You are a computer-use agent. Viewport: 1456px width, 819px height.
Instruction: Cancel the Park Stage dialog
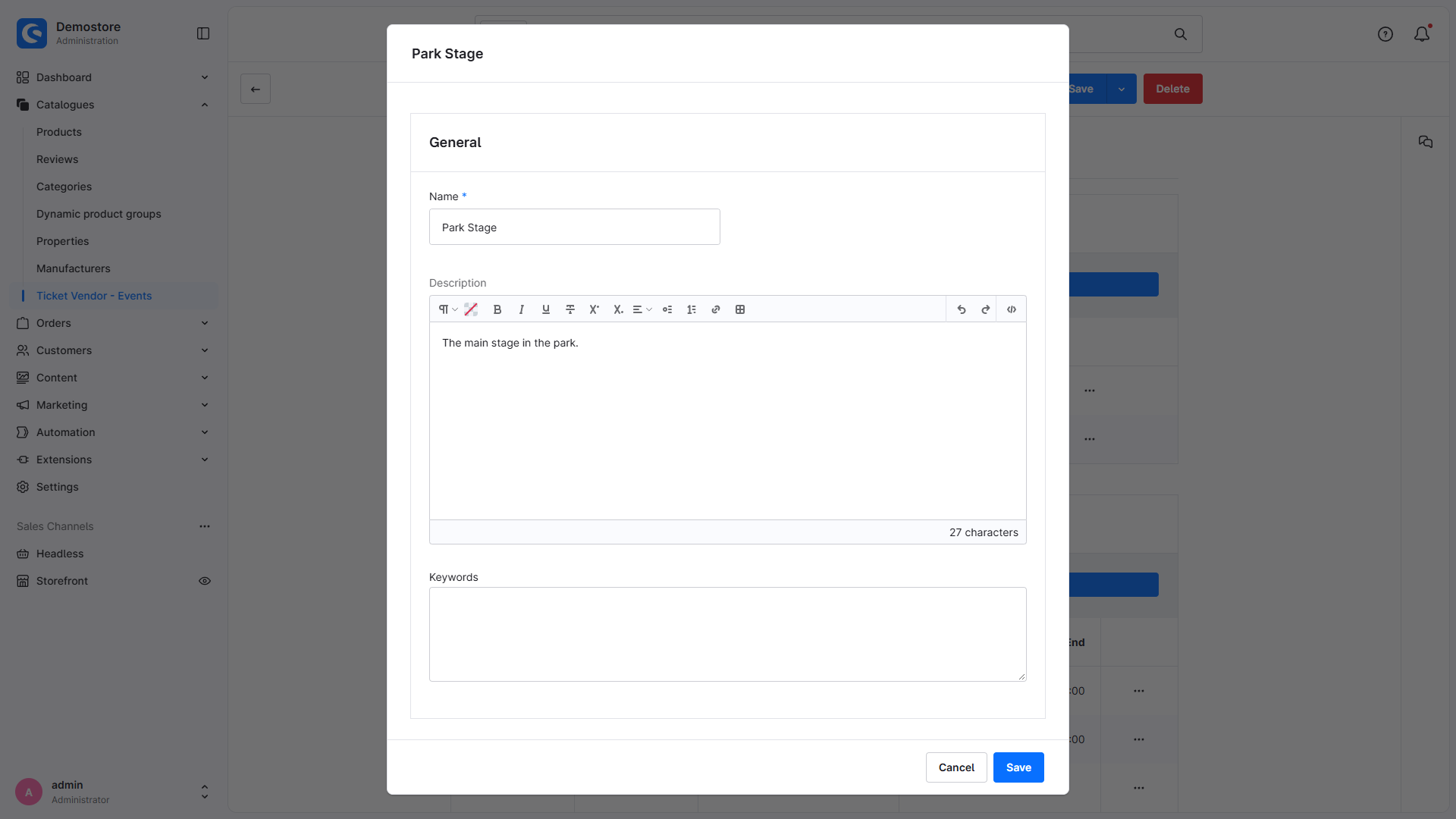[x=956, y=767]
